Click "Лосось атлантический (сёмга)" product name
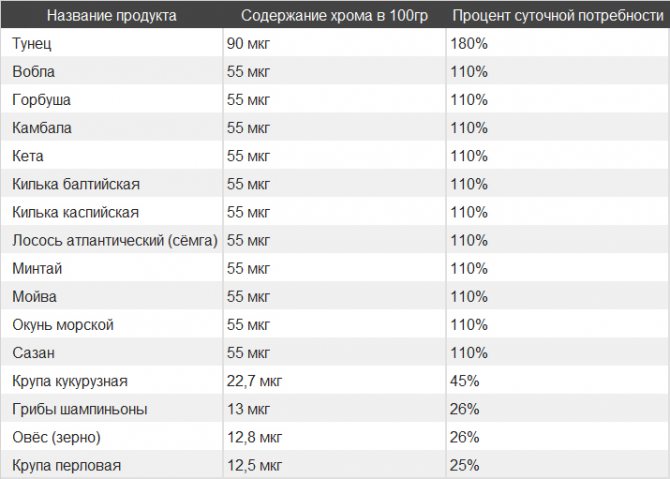The width and height of the screenshot is (670, 479). pyautogui.click(x=115, y=240)
